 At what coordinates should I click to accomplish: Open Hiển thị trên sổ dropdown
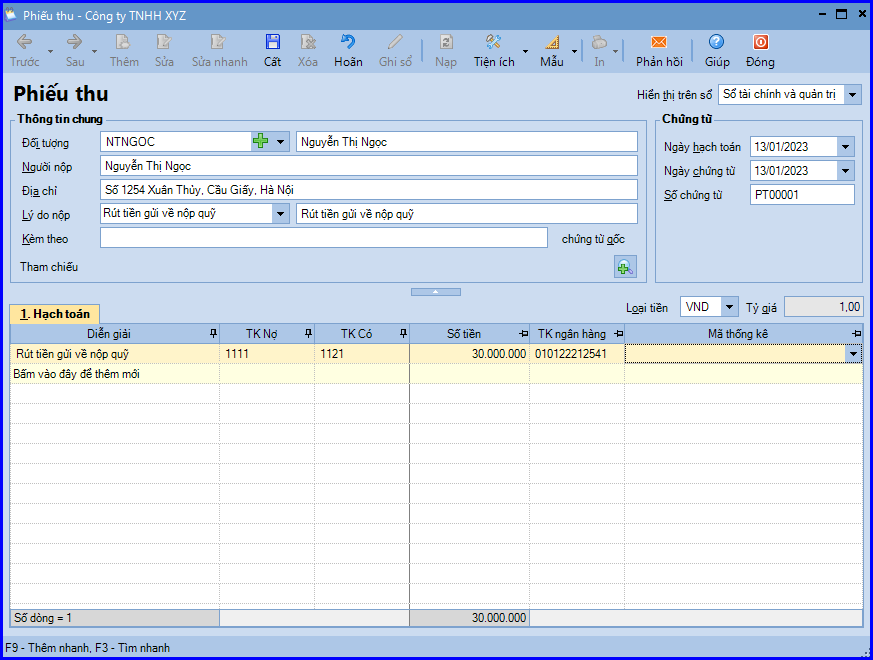point(852,95)
